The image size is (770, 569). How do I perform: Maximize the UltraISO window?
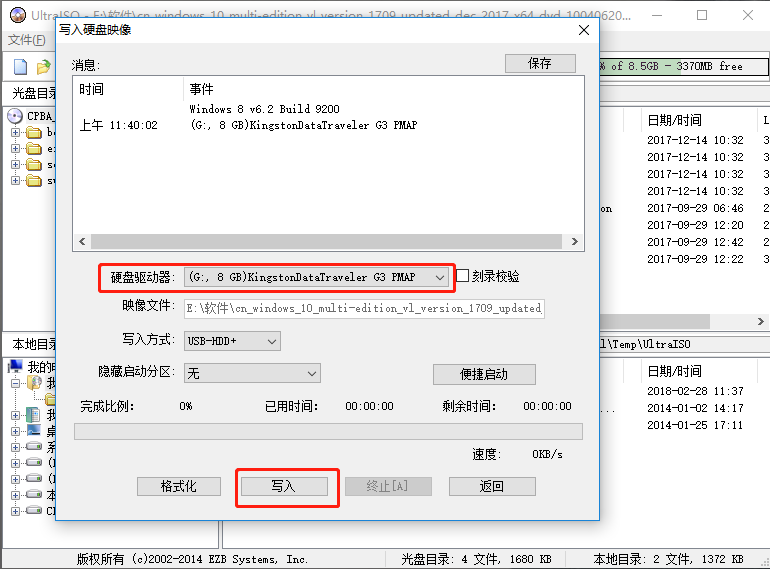click(x=702, y=15)
